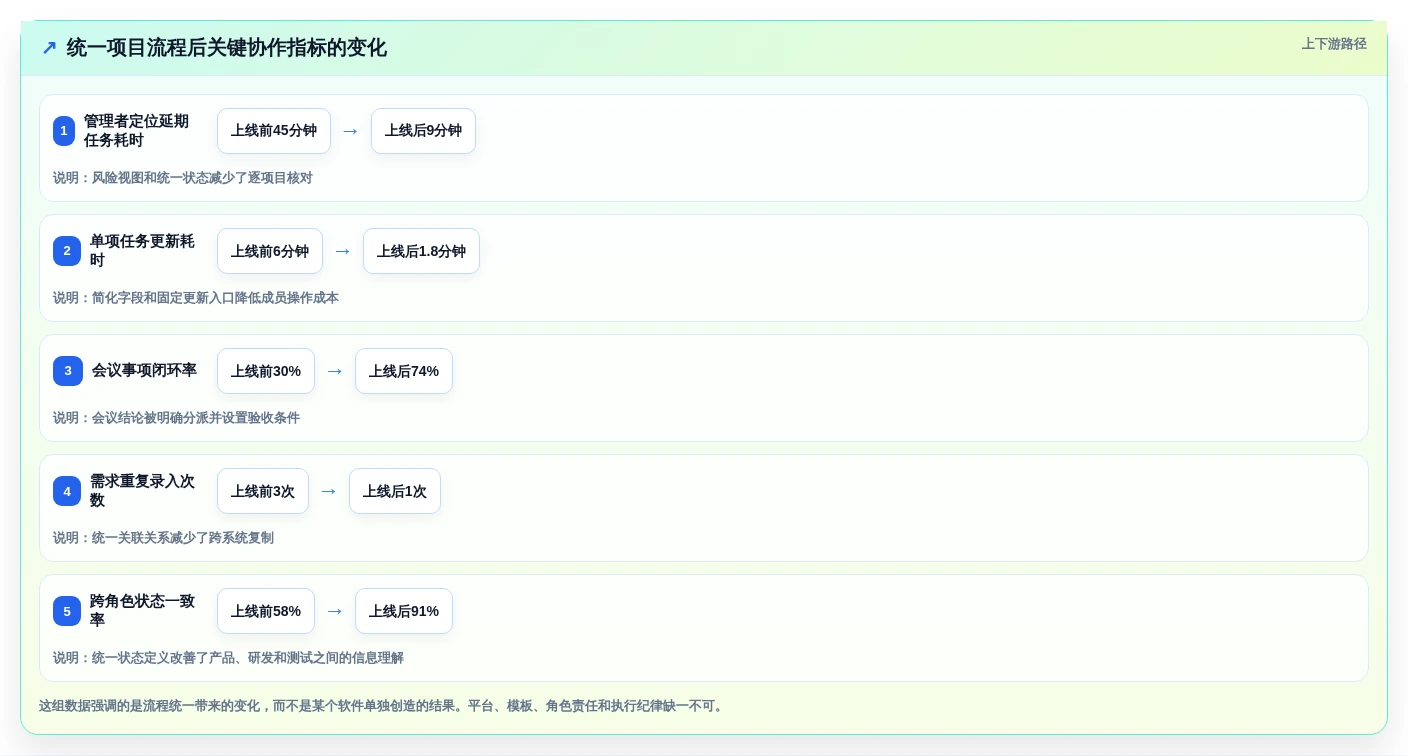The height and width of the screenshot is (756, 1408).
Task: Click number badge 3 for 会议事项闭环率
Action: [68, 371]
